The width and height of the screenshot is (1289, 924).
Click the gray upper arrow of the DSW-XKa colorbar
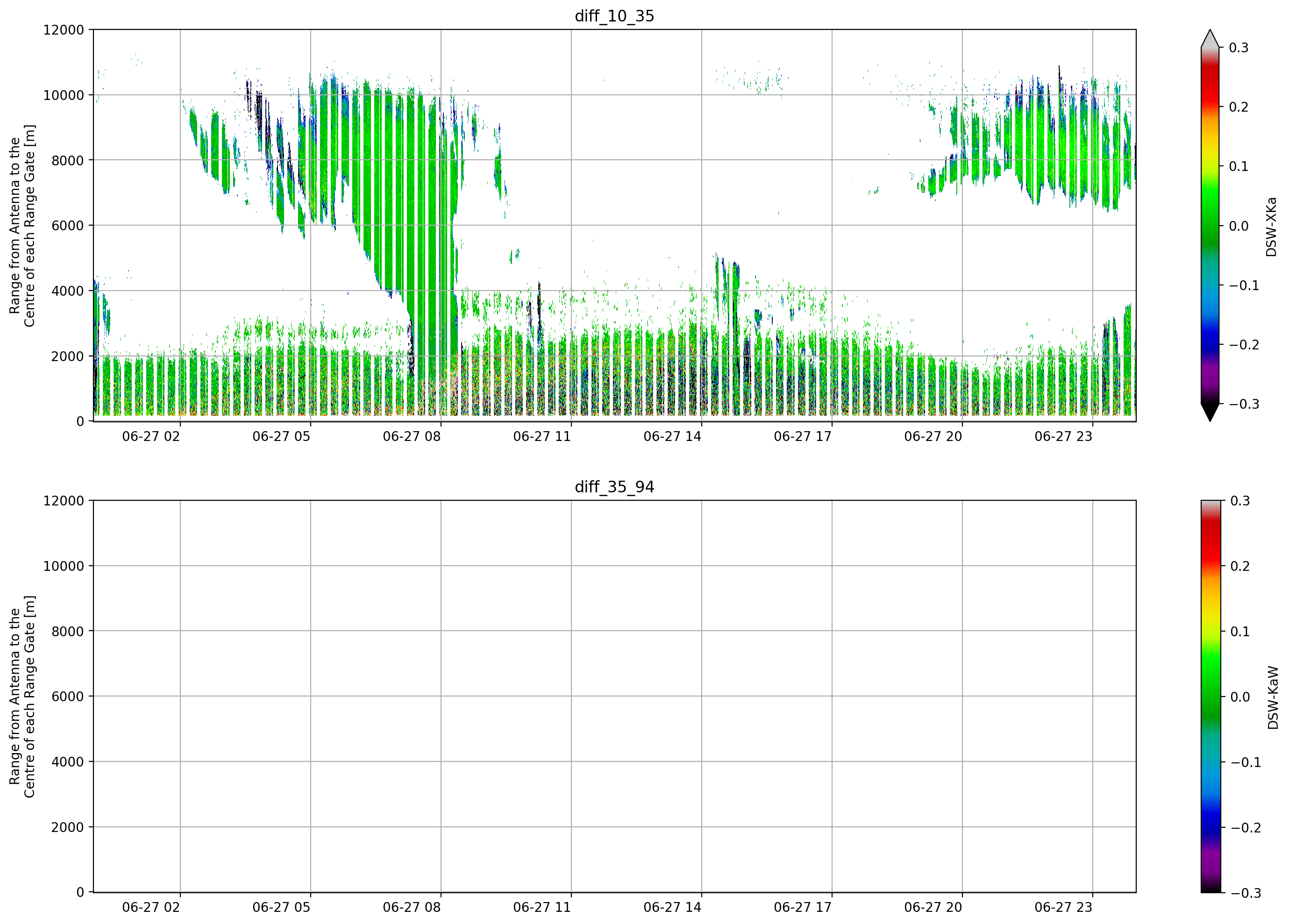(1210, 39)
